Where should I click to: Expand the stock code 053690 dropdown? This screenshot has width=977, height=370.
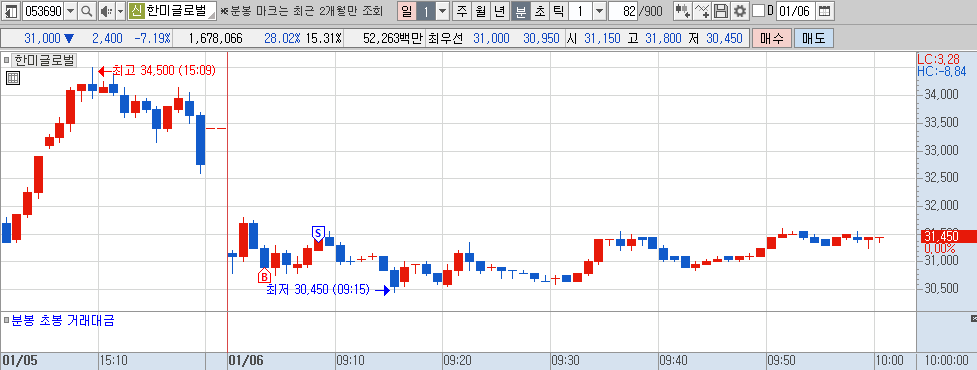(x=70, y=11)
